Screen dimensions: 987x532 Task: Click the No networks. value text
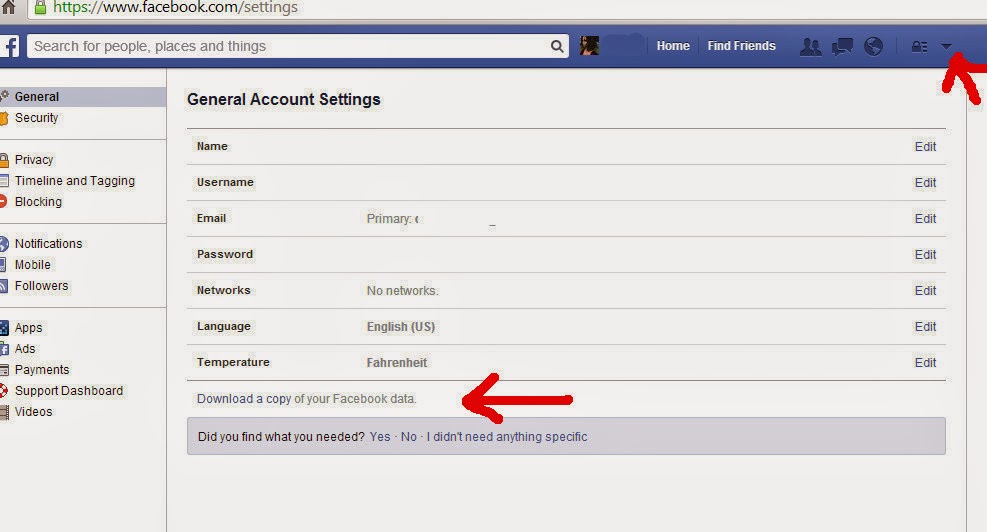(402, 291)
